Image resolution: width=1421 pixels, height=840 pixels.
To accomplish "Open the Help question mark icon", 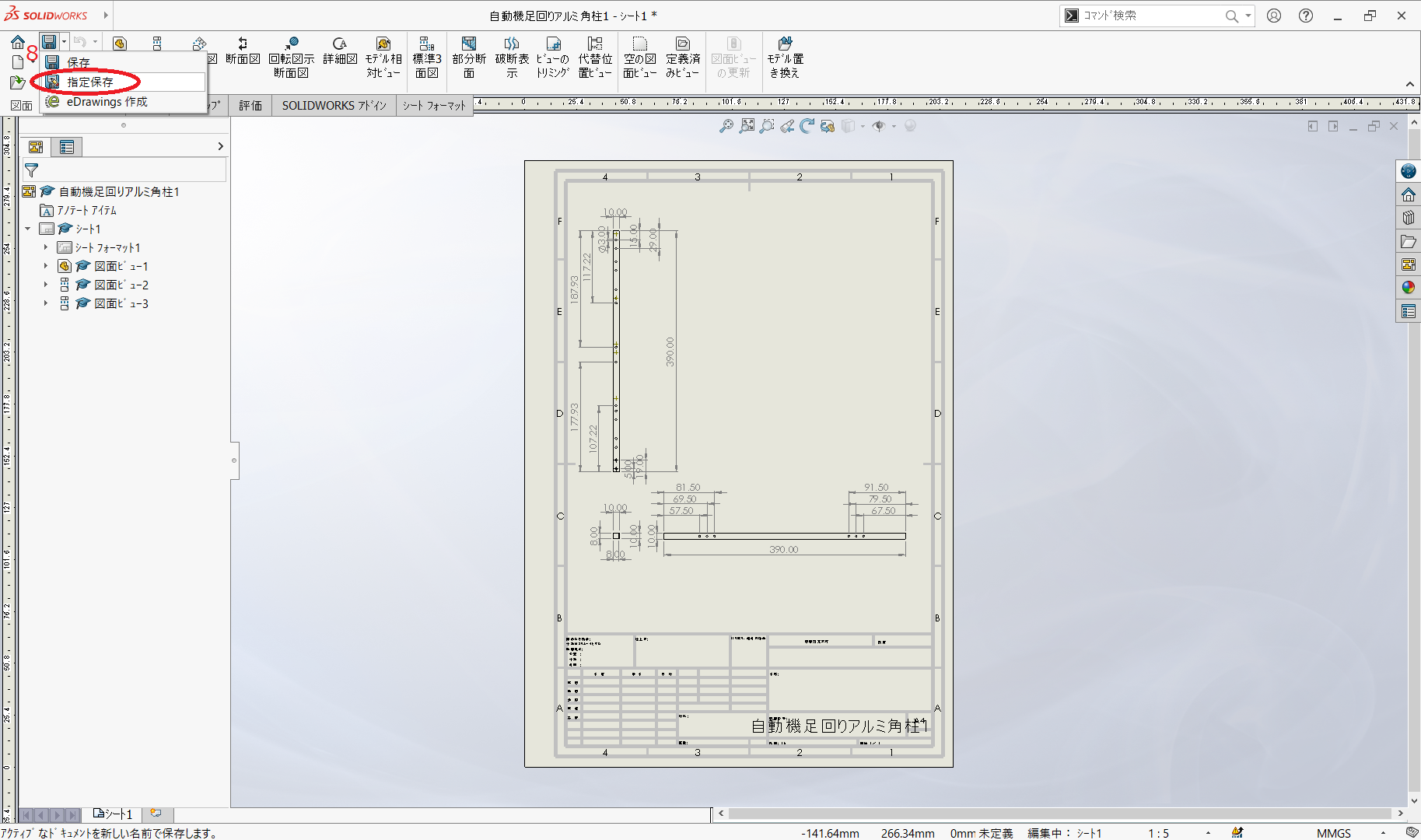I will [x=1306, y=16].
